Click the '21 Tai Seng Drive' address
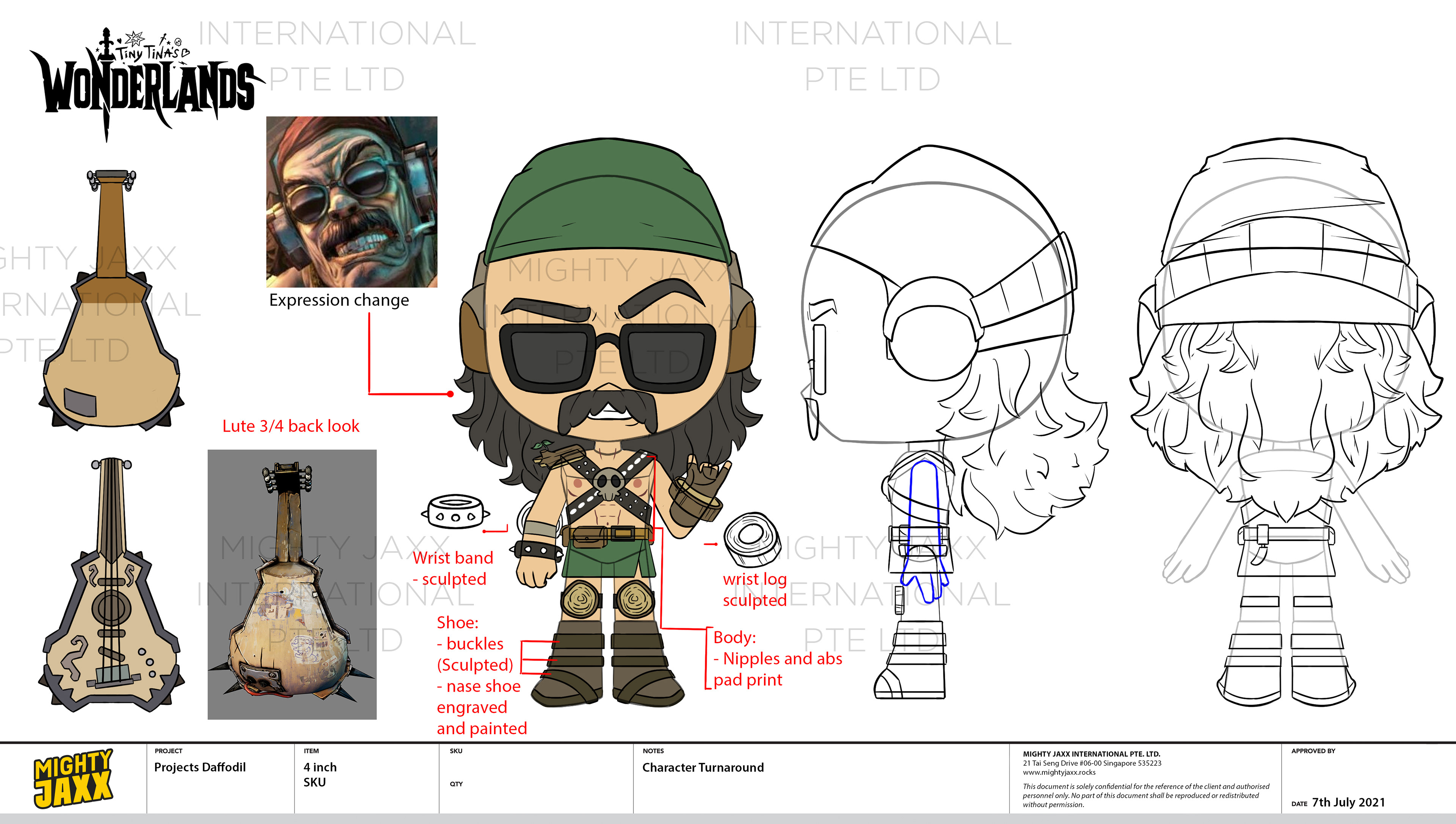This screenshot has height=824, width=1456. (1092, 763)
